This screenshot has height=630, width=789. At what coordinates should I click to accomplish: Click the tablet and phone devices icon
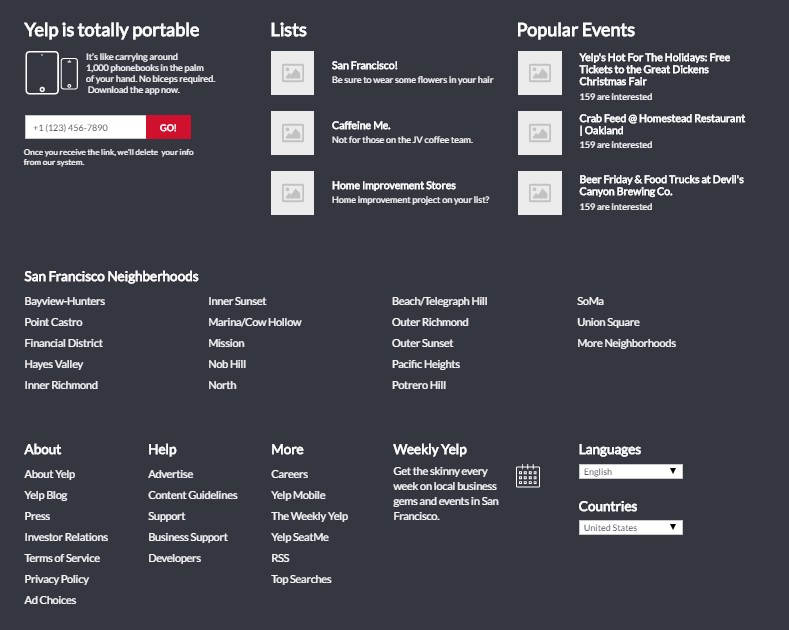[51, 73]
